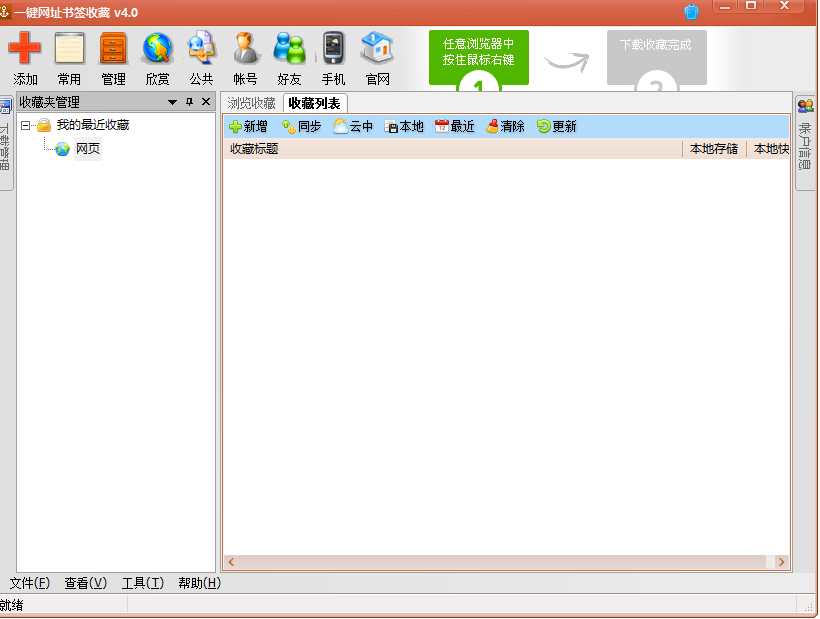
Task: Close the 收藏夹管理 panel
Action: [206, 102]
